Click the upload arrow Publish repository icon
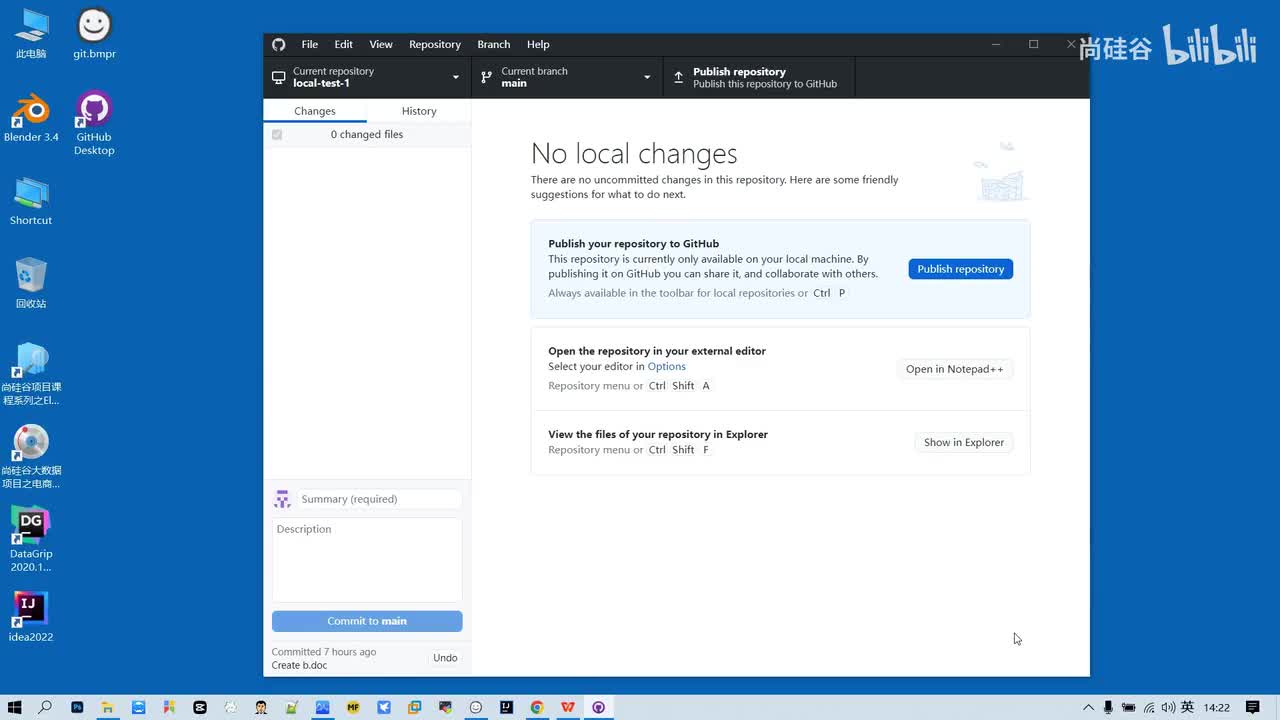 click(x=678, y=77)
